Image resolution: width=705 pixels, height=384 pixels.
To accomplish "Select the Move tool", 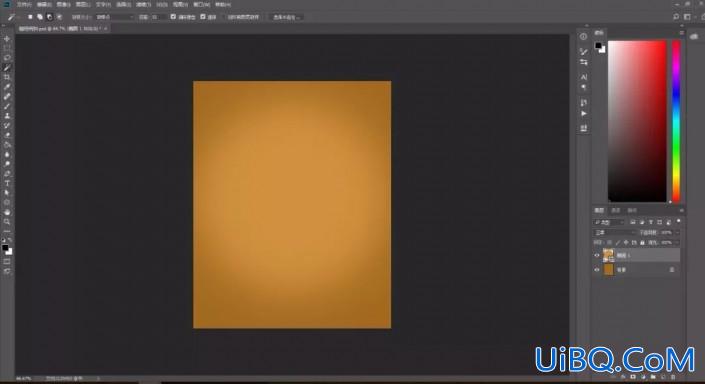I will [7, 39].
